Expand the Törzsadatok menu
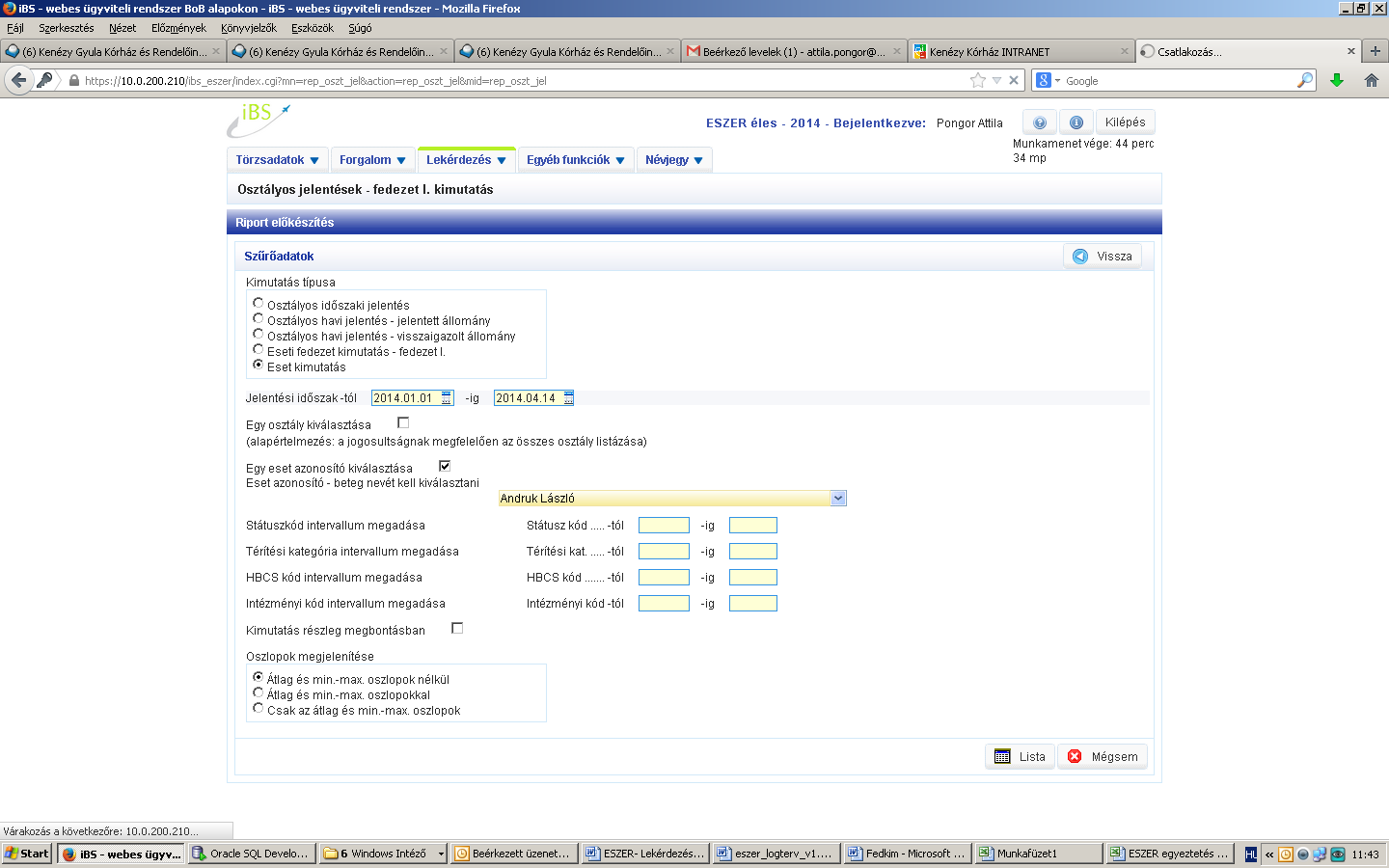The image size is (1389, 868). coord(277,160)
